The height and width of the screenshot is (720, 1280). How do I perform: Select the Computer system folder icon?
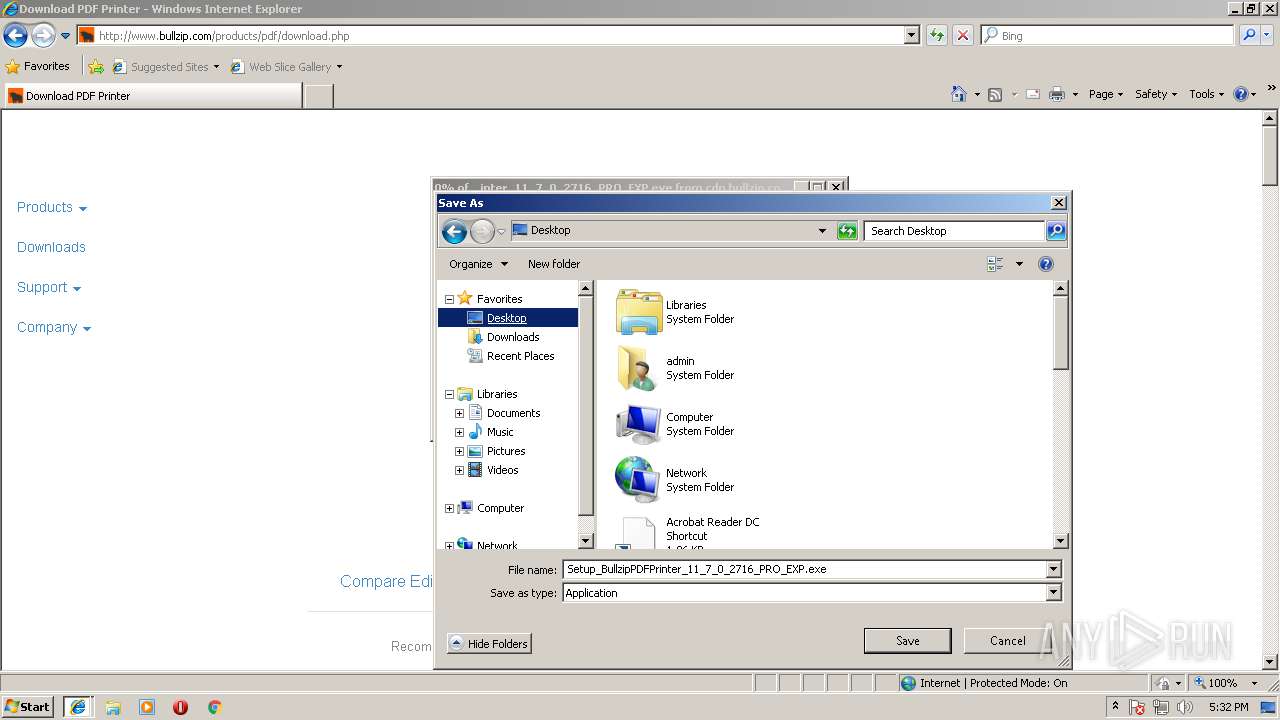coord(638,424)
